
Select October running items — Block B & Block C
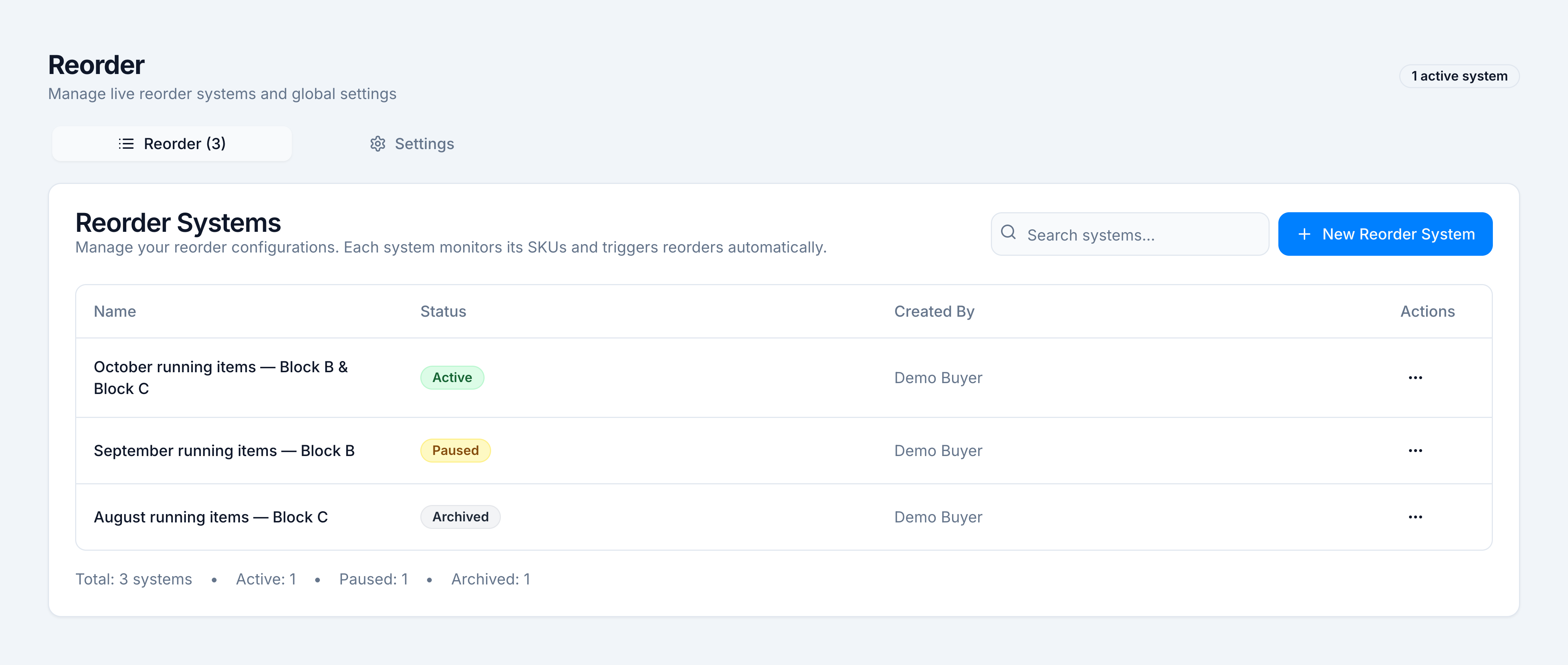pyautogui.click(x=221, y=378)
